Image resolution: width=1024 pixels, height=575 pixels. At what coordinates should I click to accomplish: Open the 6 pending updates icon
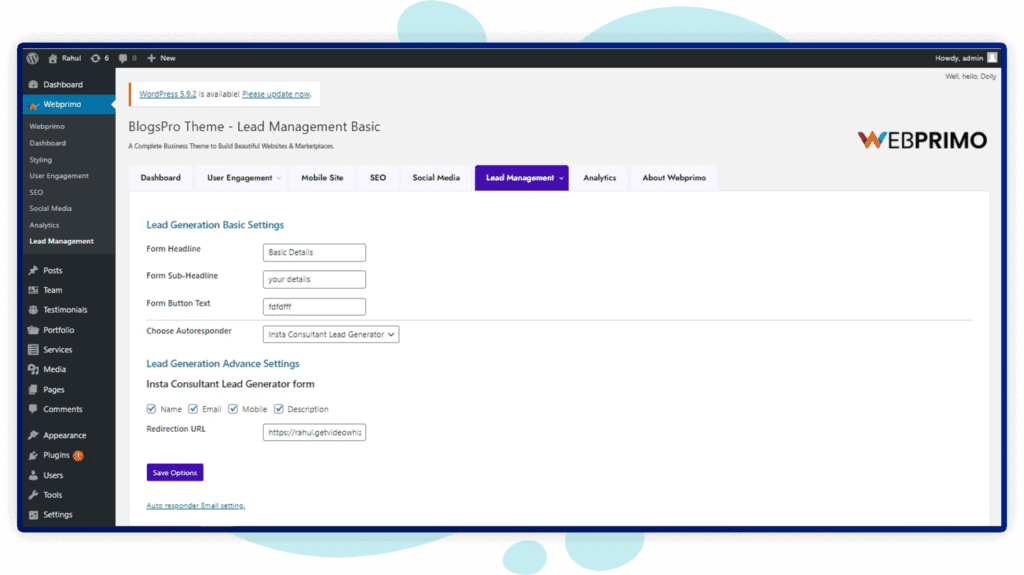click(x=95, y=58)
